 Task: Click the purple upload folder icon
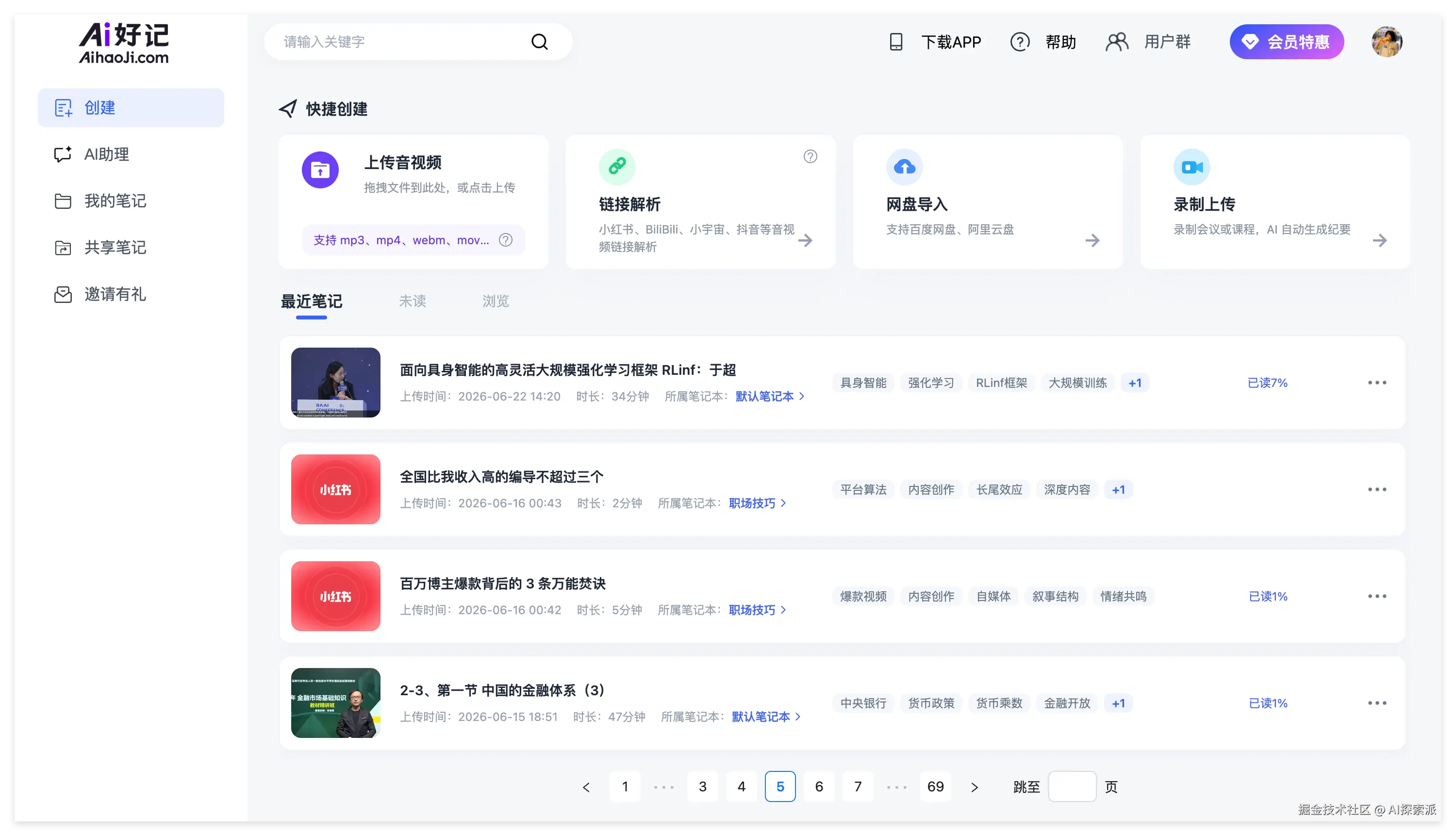[x=320, y=170]
